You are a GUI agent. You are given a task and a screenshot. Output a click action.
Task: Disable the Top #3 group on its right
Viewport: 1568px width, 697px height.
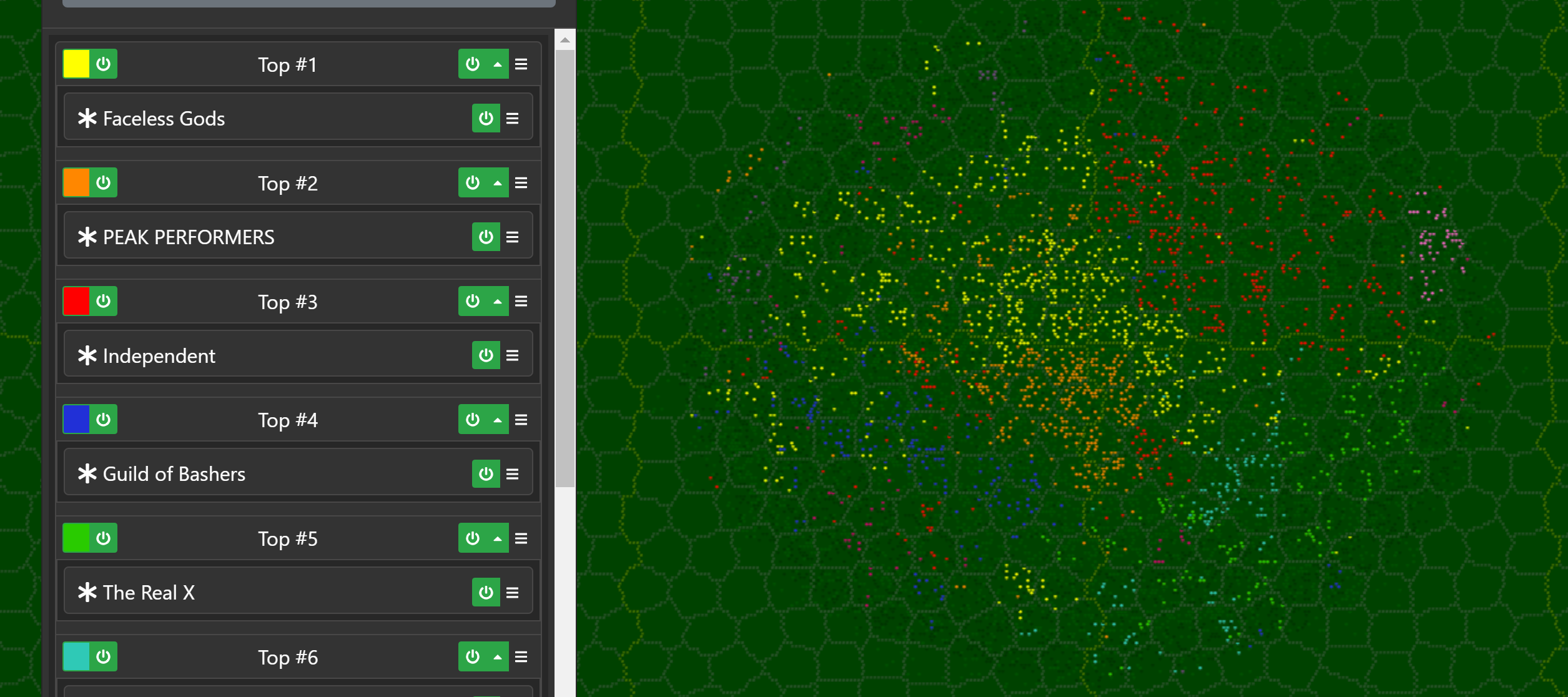(473, 301)
